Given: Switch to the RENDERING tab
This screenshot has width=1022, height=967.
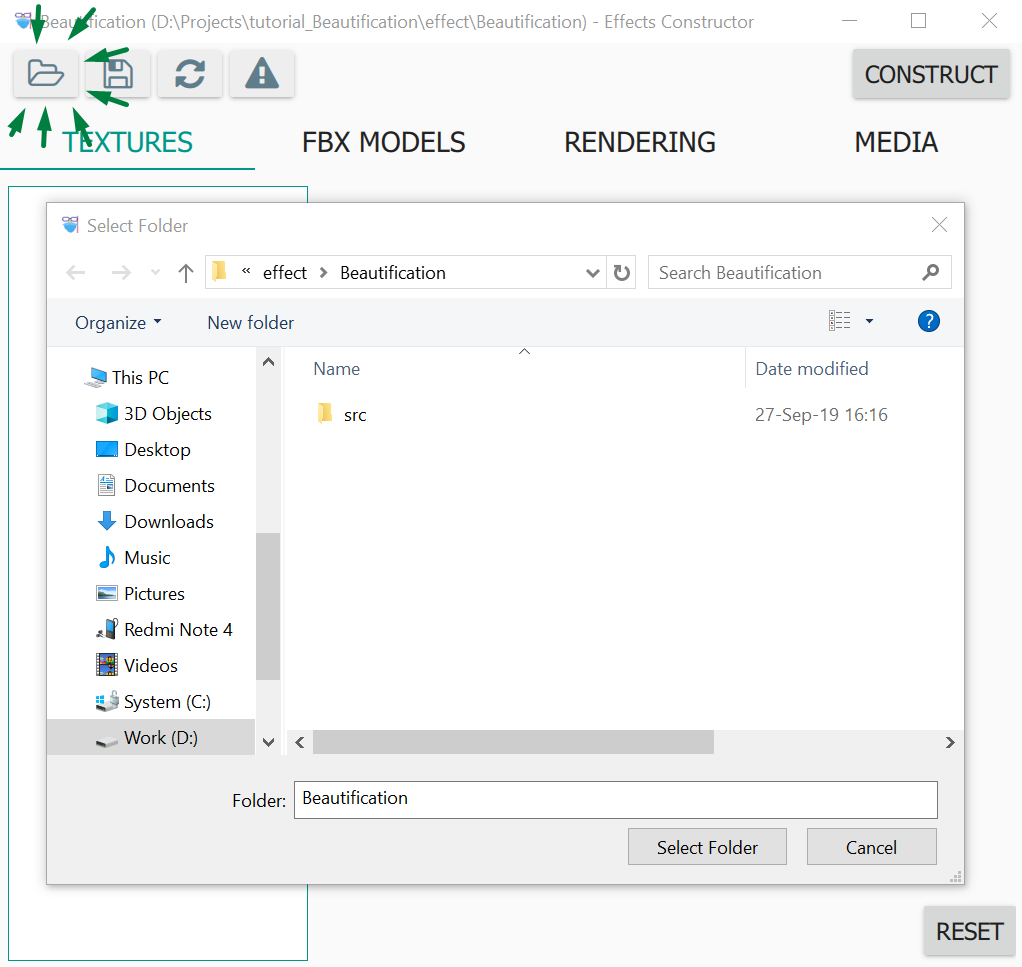Looking at the screenshot, I should pyautogui.click(x=639, y=143).
